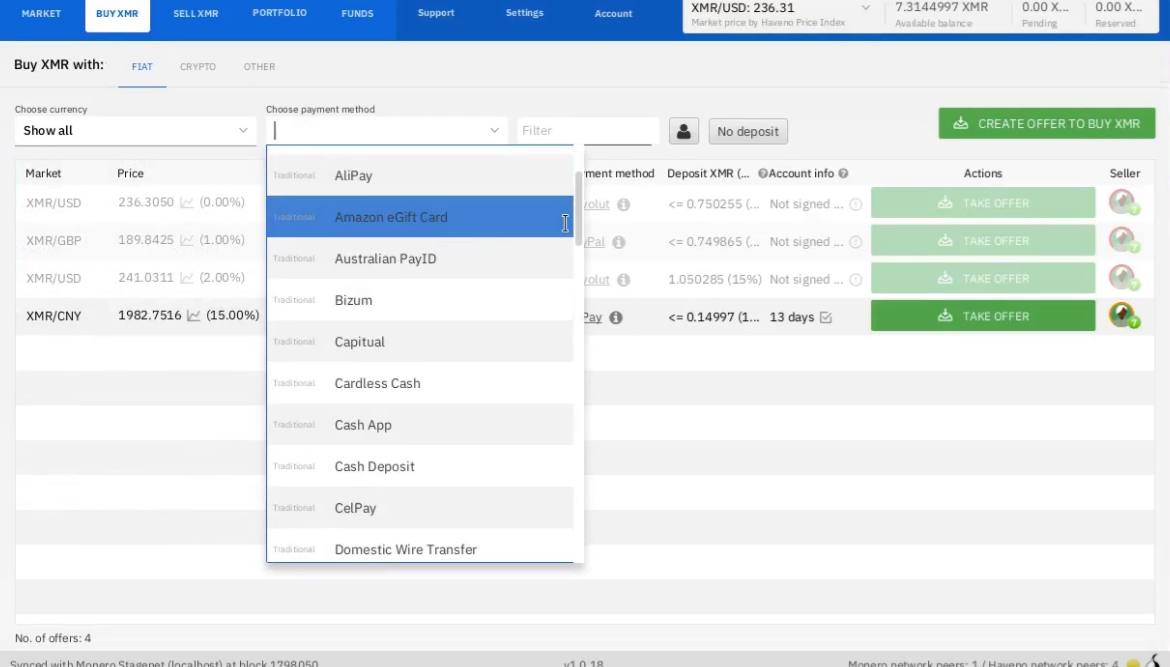Take the XMR/CNY offer
The height and width of the screenshot is (667, 1170).
983,316
